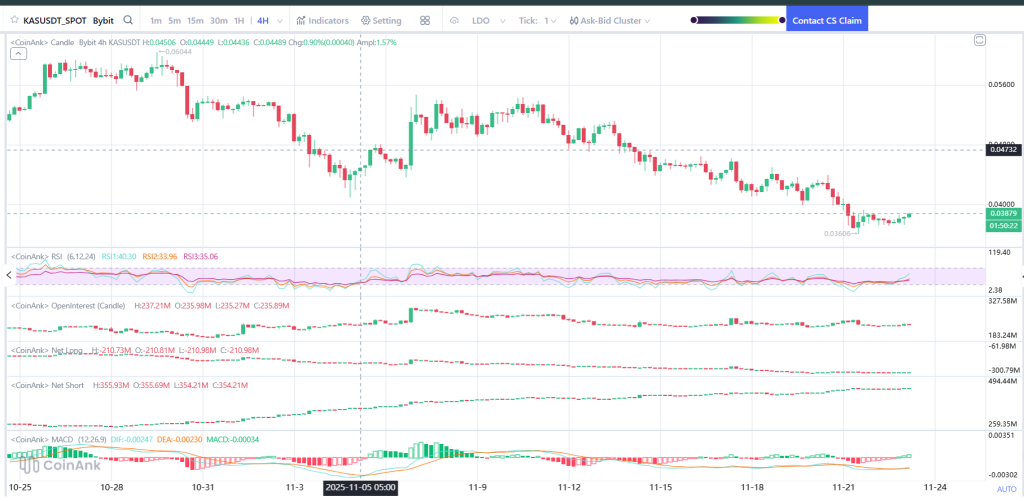Click the cloud icon next to LDO
The width and height of the screenshot is (1024, 501).
455,20
